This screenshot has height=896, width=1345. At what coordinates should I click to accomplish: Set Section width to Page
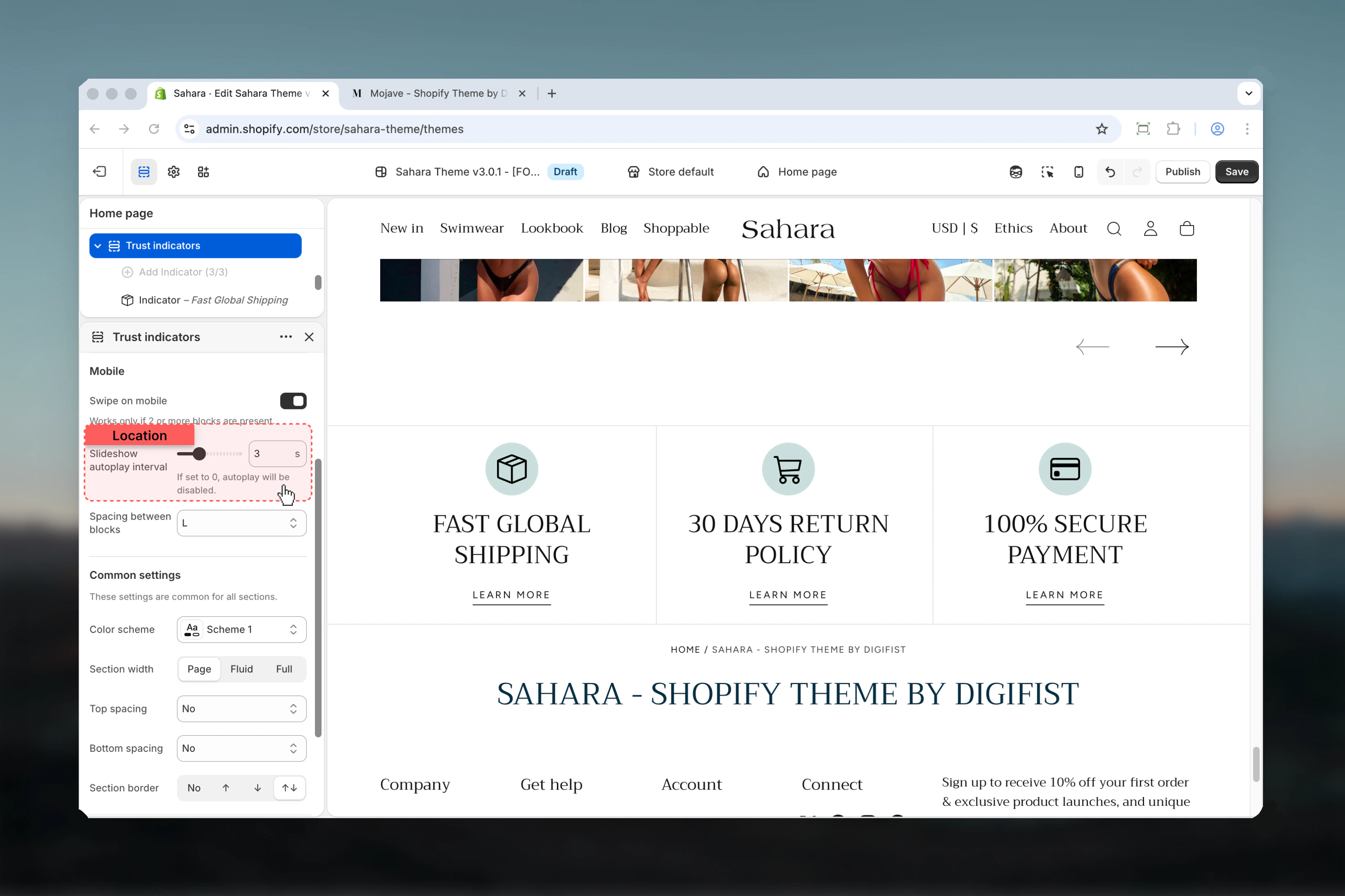click(199, 669)
